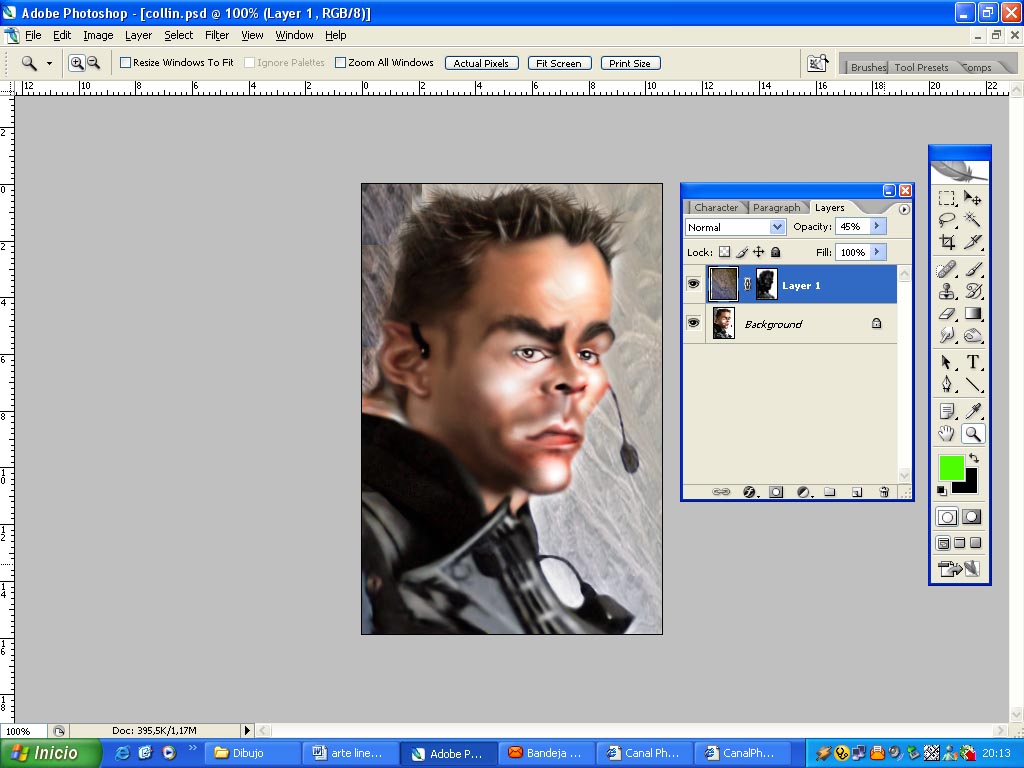
Task: Switch to the Paragraph tab
Action: 776,208
